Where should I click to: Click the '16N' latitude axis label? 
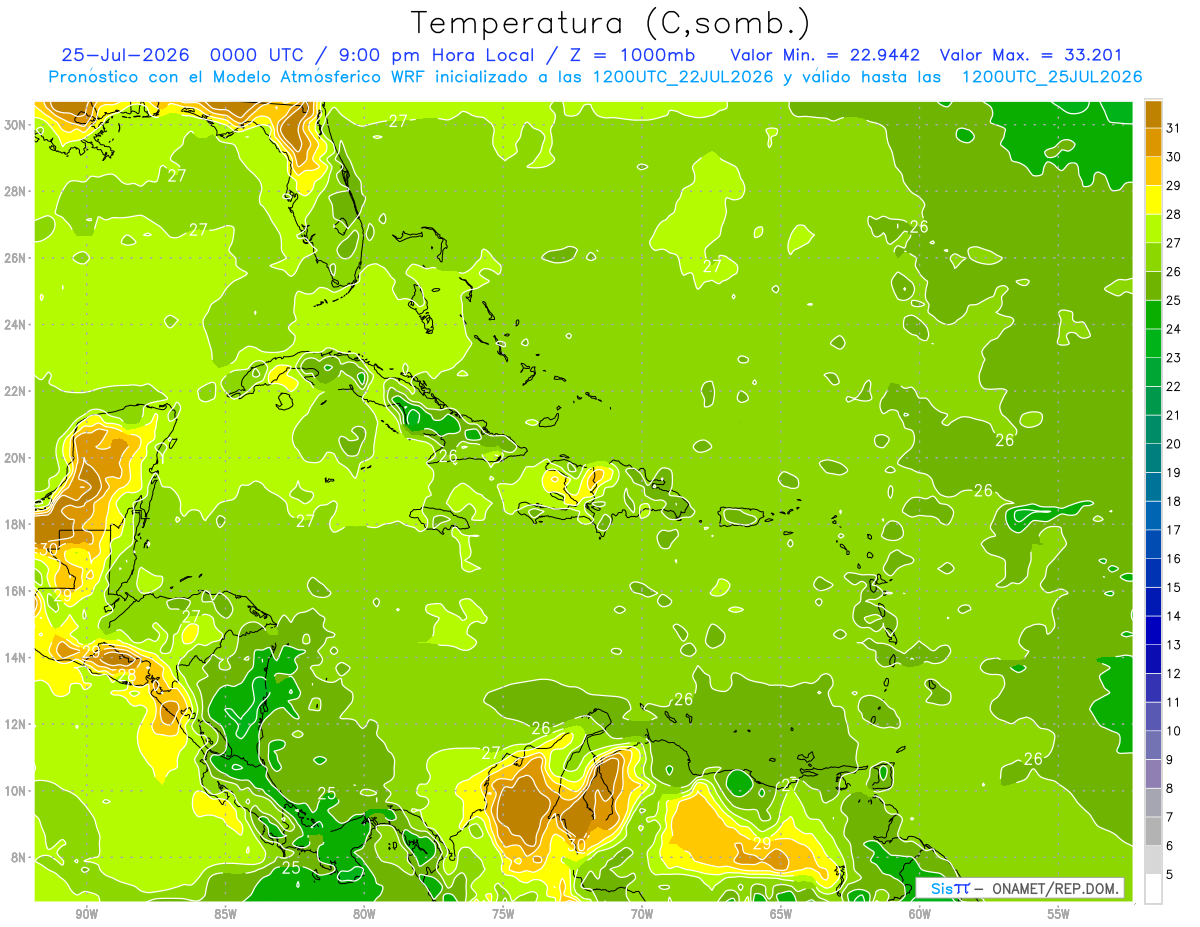pos(17,591)
